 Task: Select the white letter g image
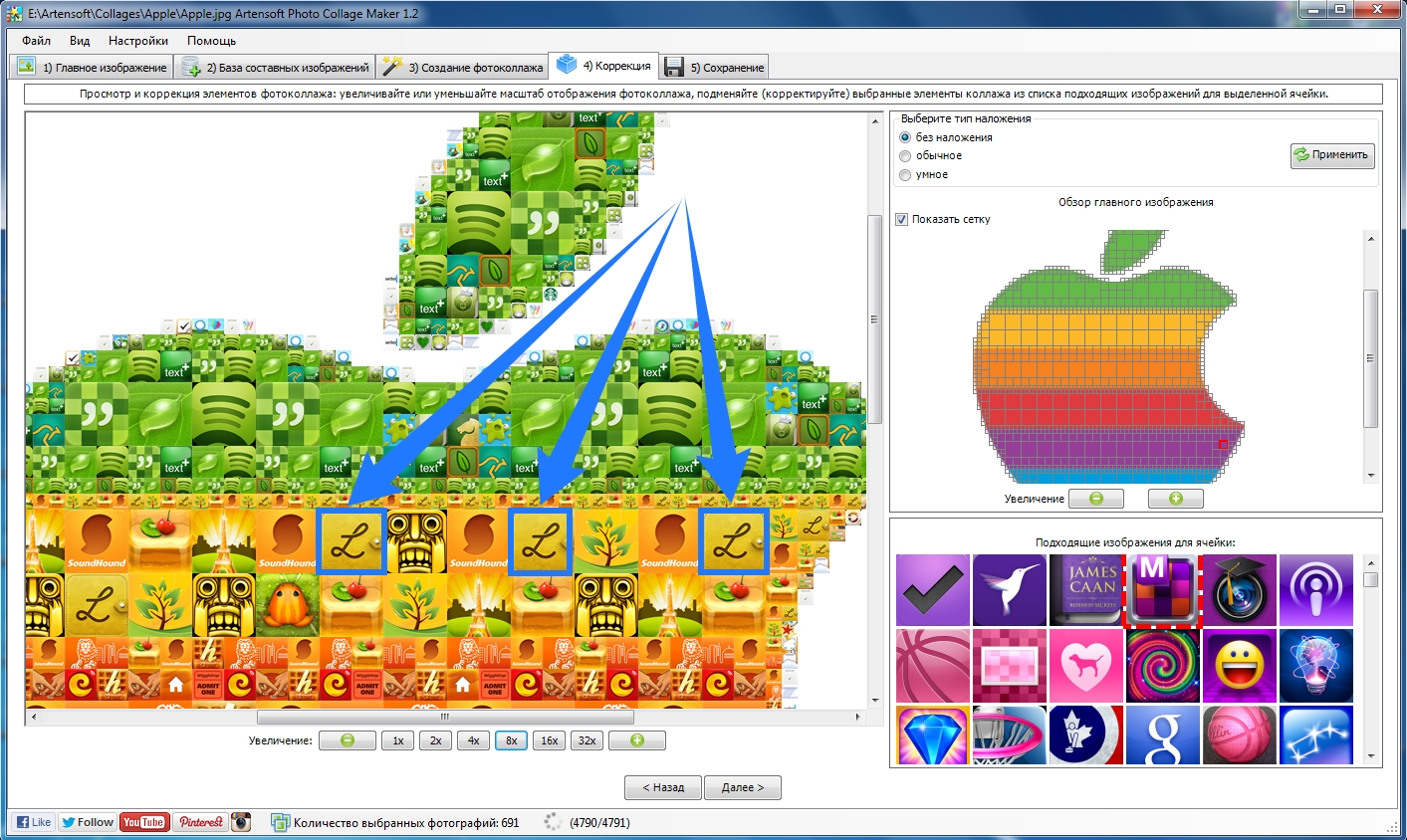click(1163, 735)
